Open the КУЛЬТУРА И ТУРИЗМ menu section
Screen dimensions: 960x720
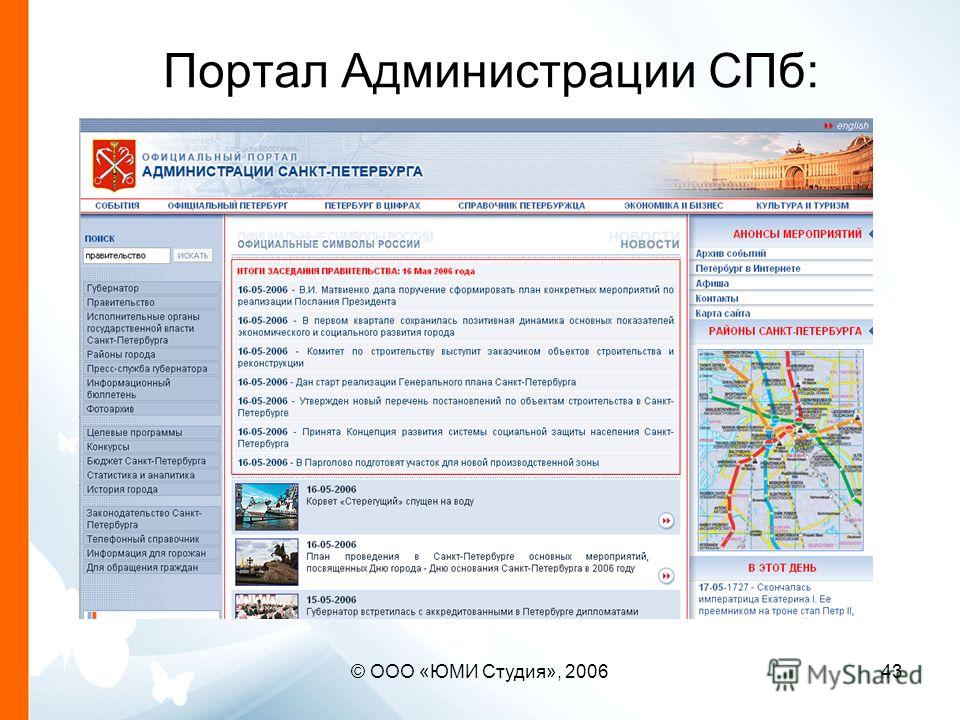pos(803,206)
